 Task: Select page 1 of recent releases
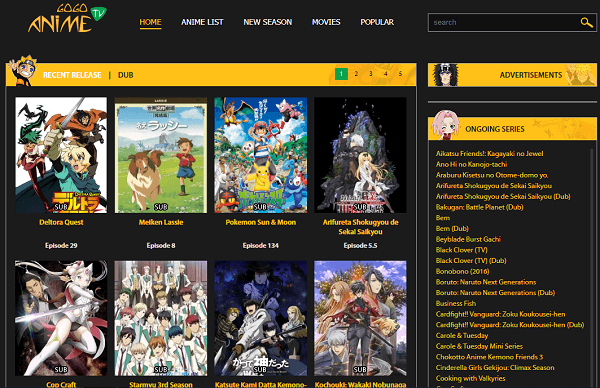coord(341,74)
